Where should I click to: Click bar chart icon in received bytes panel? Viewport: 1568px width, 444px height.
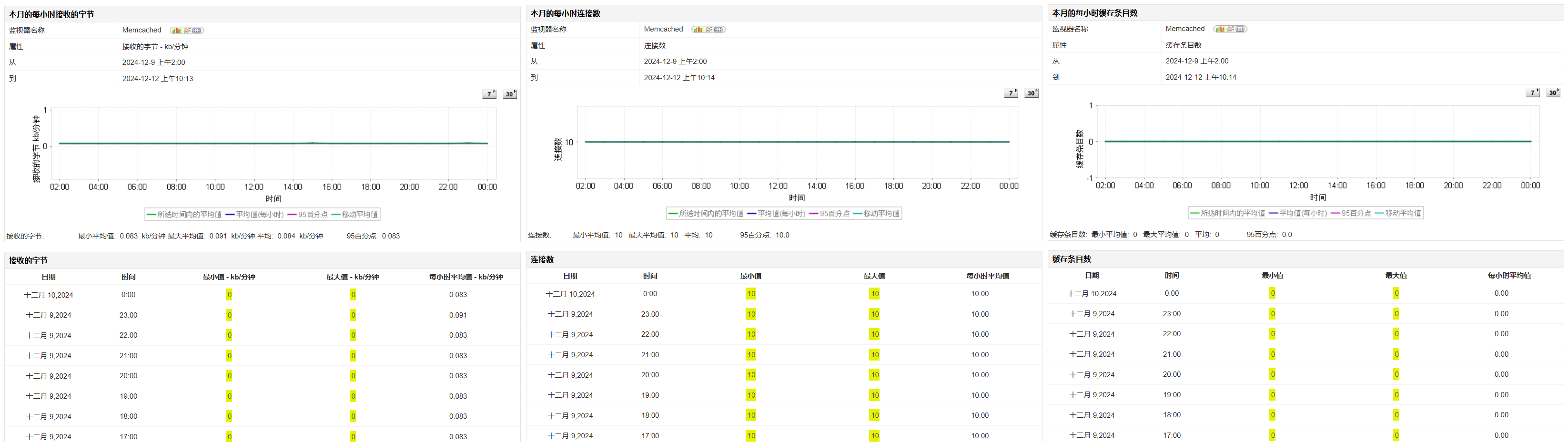tap(176, 31)
